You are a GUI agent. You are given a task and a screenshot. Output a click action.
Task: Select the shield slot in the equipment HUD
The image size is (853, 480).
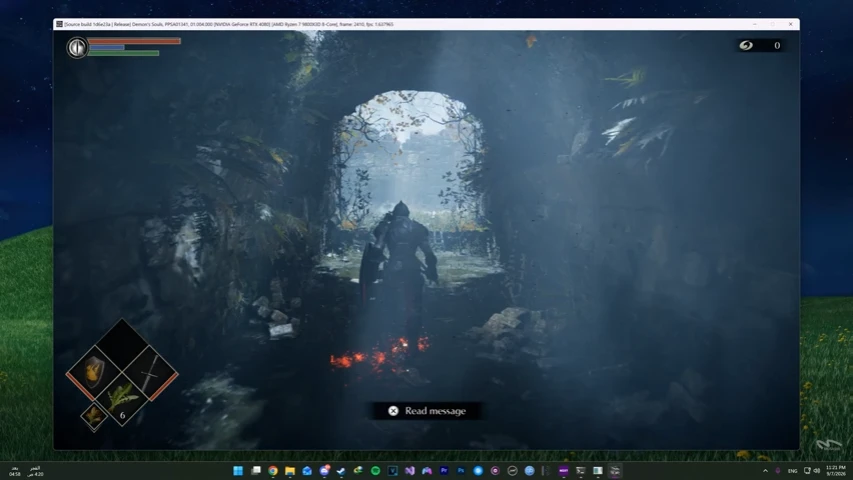click(x=94, y=373)
